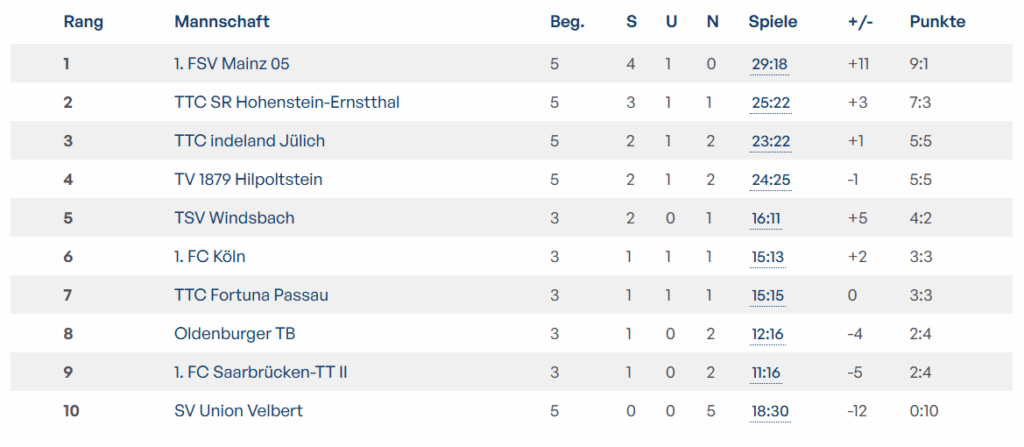Click the Punkte column header
1024x447 pixels.
[937, 22]
